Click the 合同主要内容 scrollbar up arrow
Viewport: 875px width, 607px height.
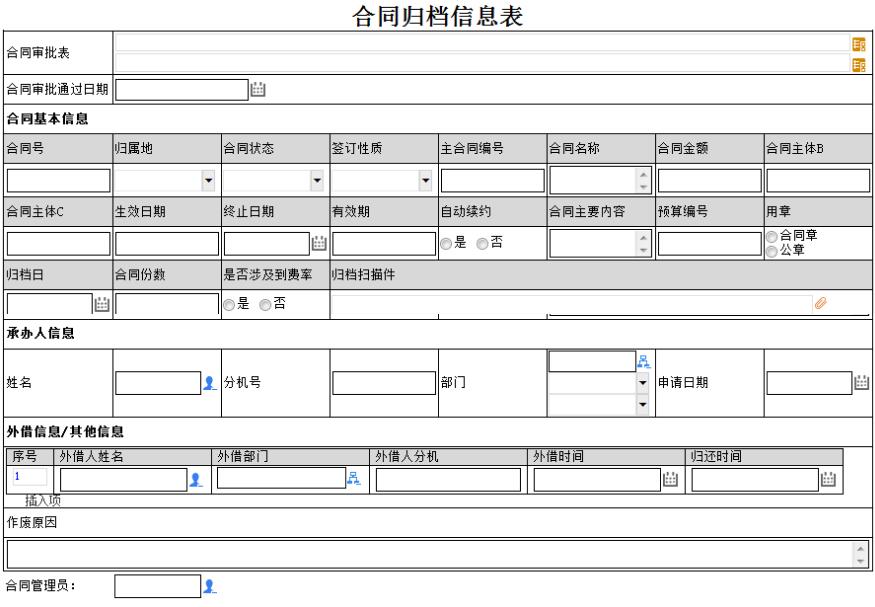[643, 238]
